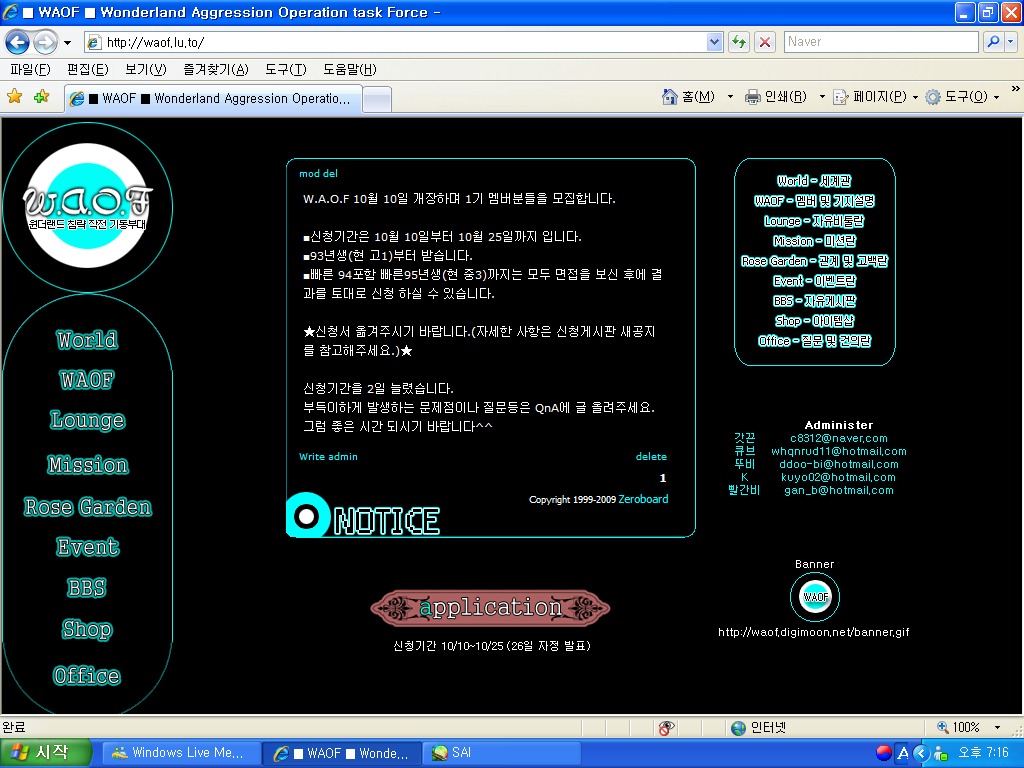Click email gan_b@hotmail.com

(839, 490)
